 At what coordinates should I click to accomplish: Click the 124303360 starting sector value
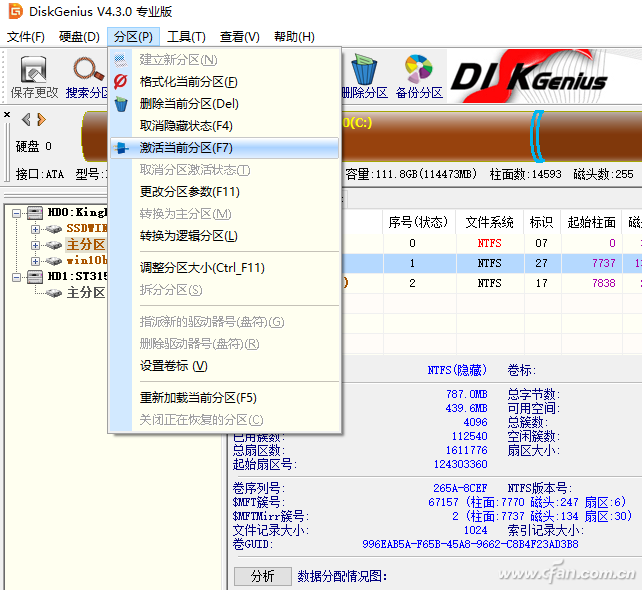[461, 464]
